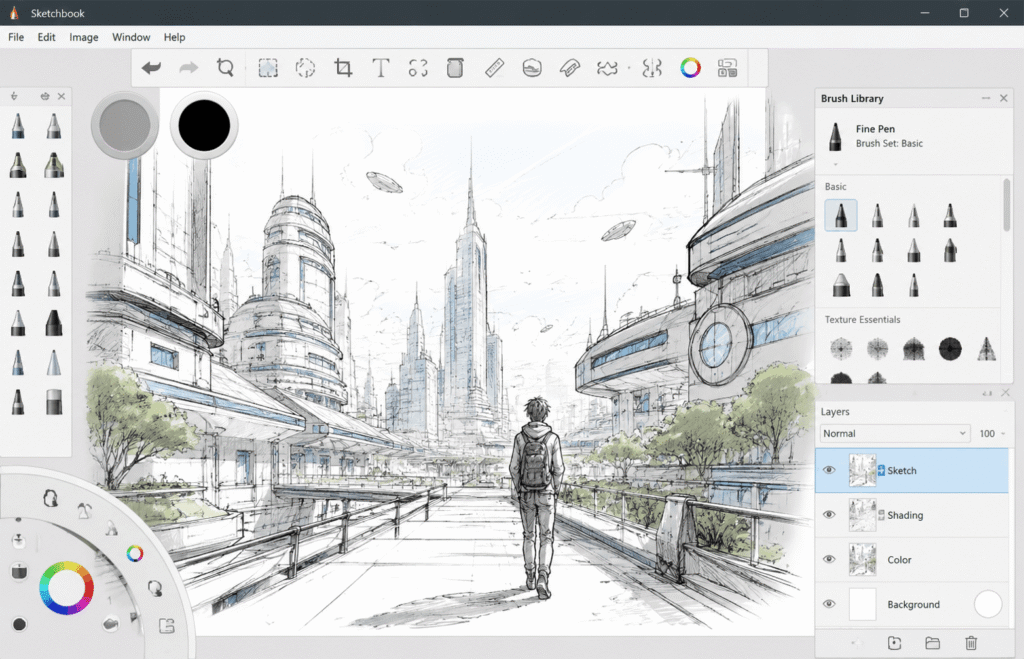Toggle the lock marker on the Shading layer

881,515
